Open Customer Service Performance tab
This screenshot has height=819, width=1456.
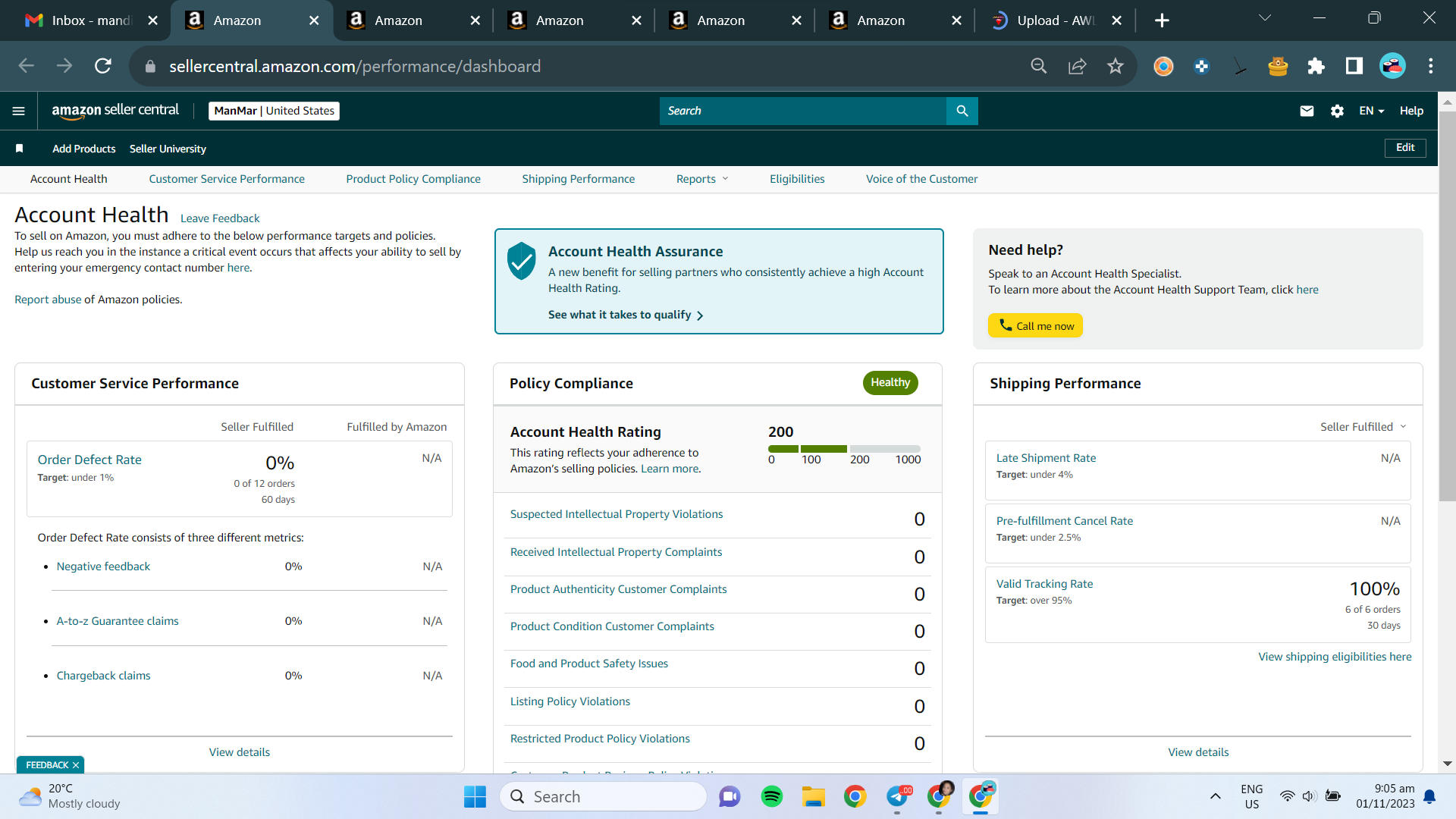point(227,179)
